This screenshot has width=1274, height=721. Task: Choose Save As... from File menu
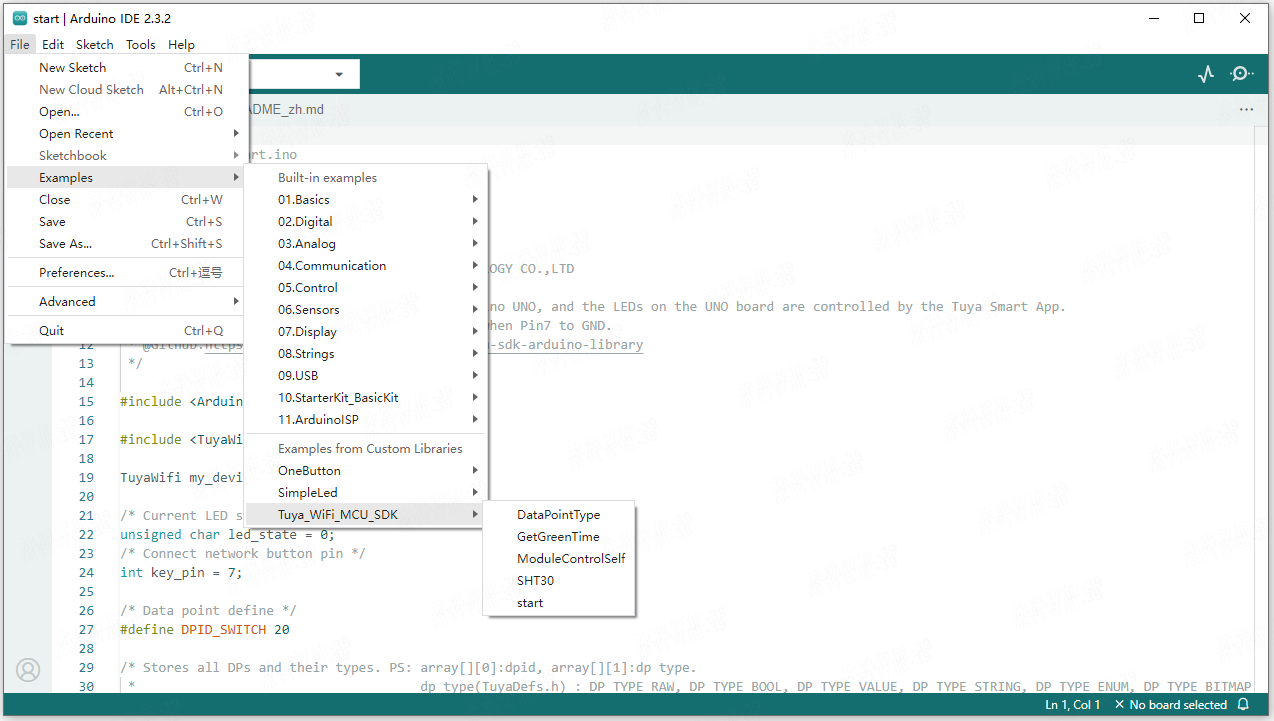(x=127, y=244)
